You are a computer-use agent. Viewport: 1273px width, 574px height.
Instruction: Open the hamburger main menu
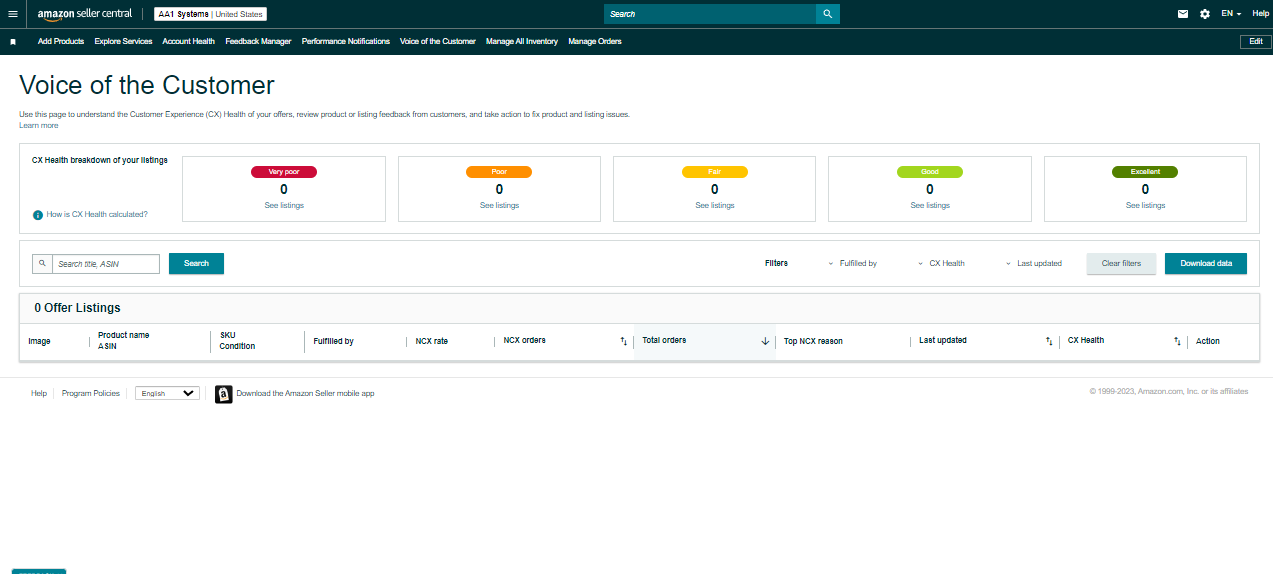(13, 14)
